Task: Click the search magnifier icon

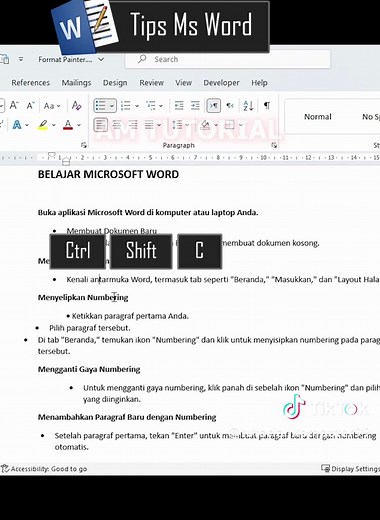Action: click(142, 59)
